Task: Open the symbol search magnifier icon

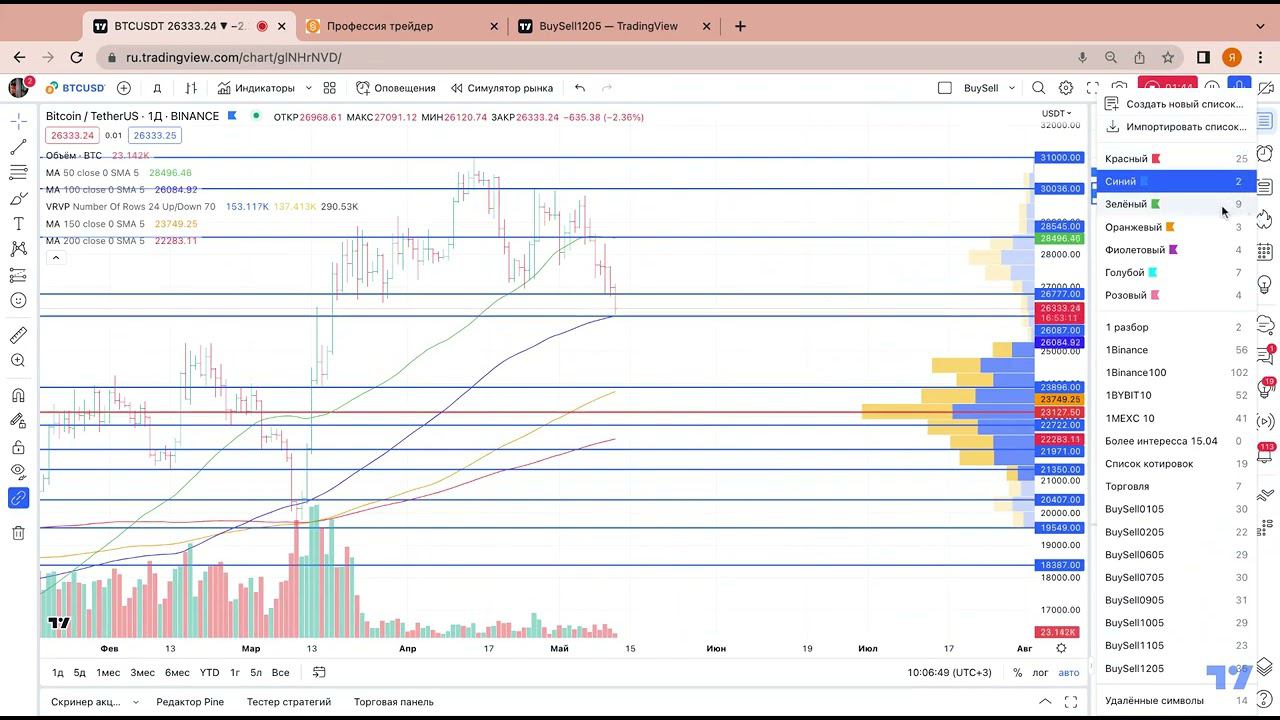Action: click(1038, 88)
